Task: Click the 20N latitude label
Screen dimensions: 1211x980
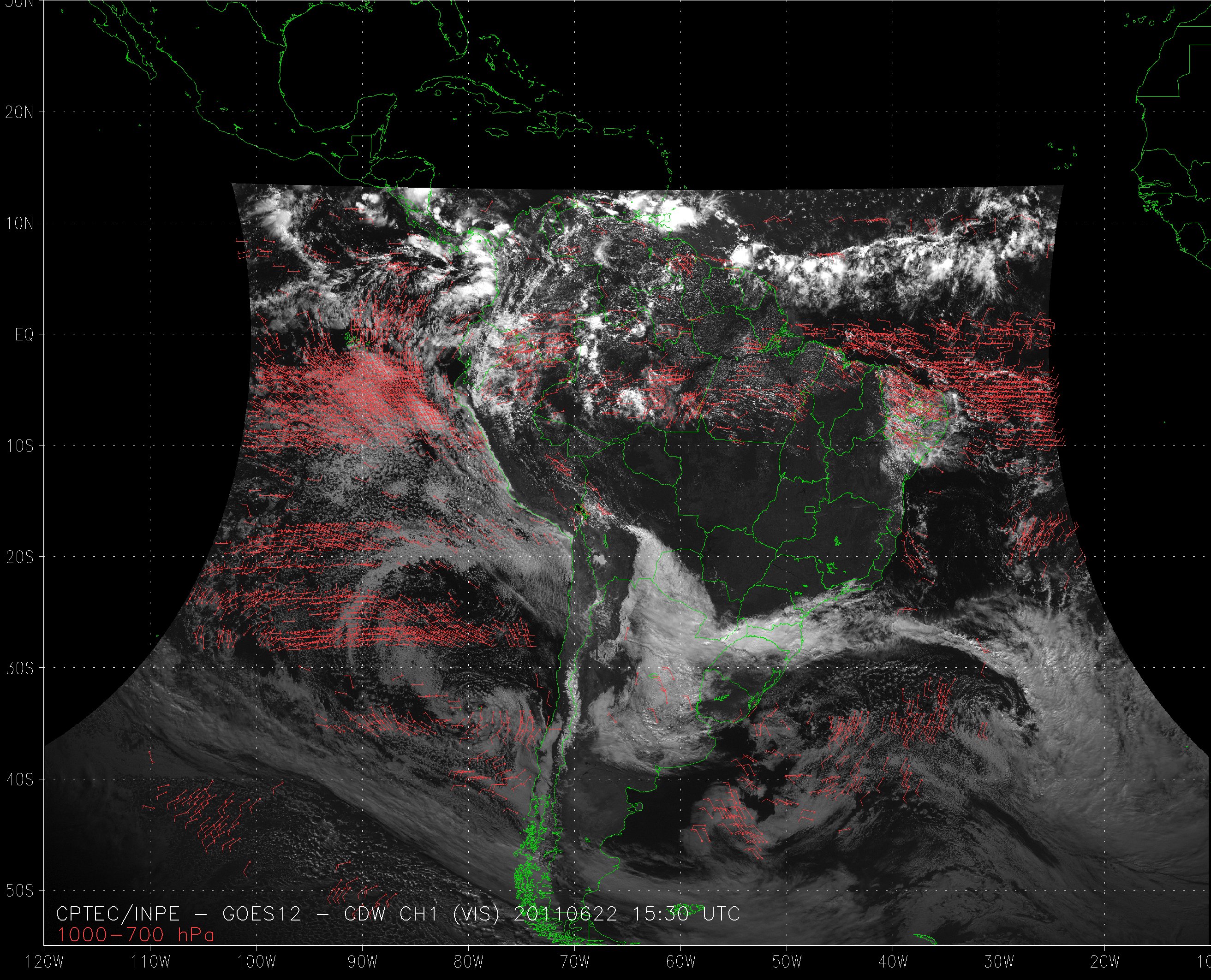Action: (20, 113)
